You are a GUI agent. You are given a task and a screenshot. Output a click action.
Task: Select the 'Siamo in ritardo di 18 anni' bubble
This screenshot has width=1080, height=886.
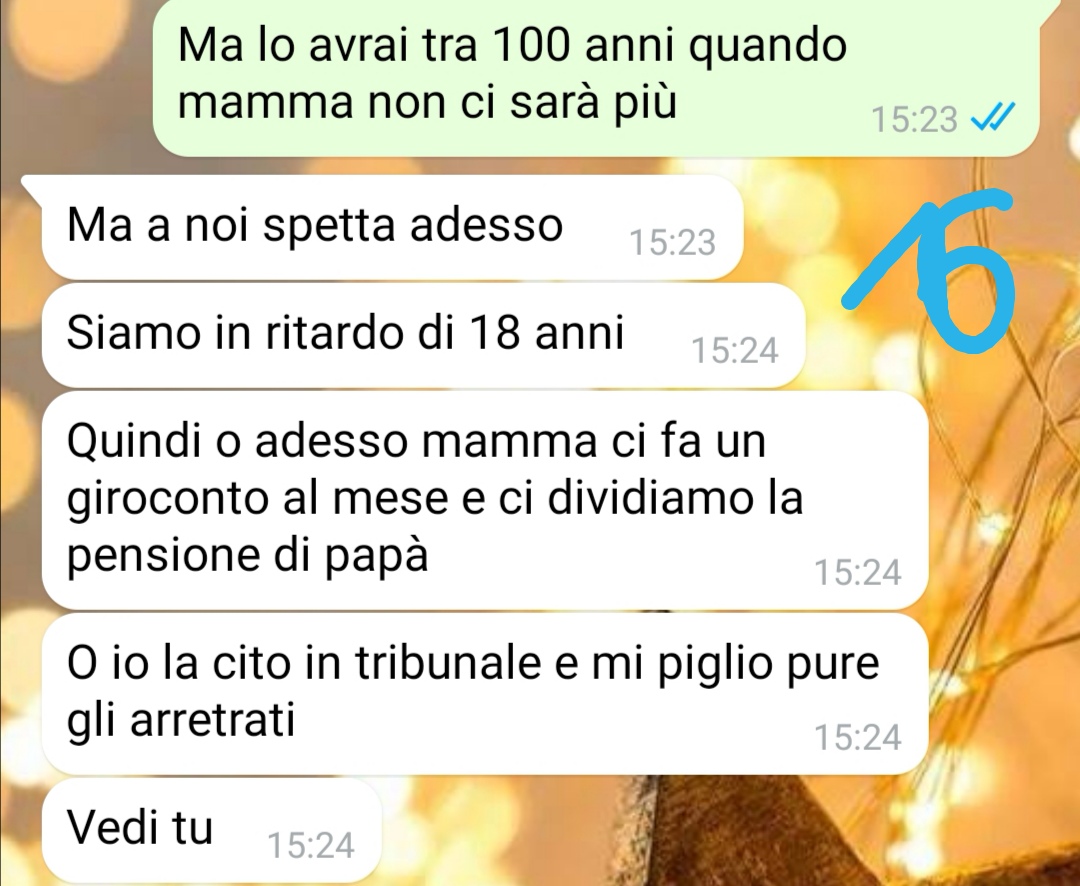[x=423, y=335]
